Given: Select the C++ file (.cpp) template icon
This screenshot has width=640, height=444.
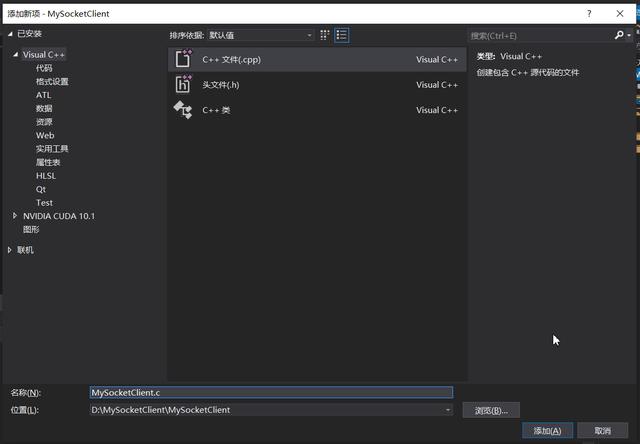Looking at the screenshot, I should (183, 59).
